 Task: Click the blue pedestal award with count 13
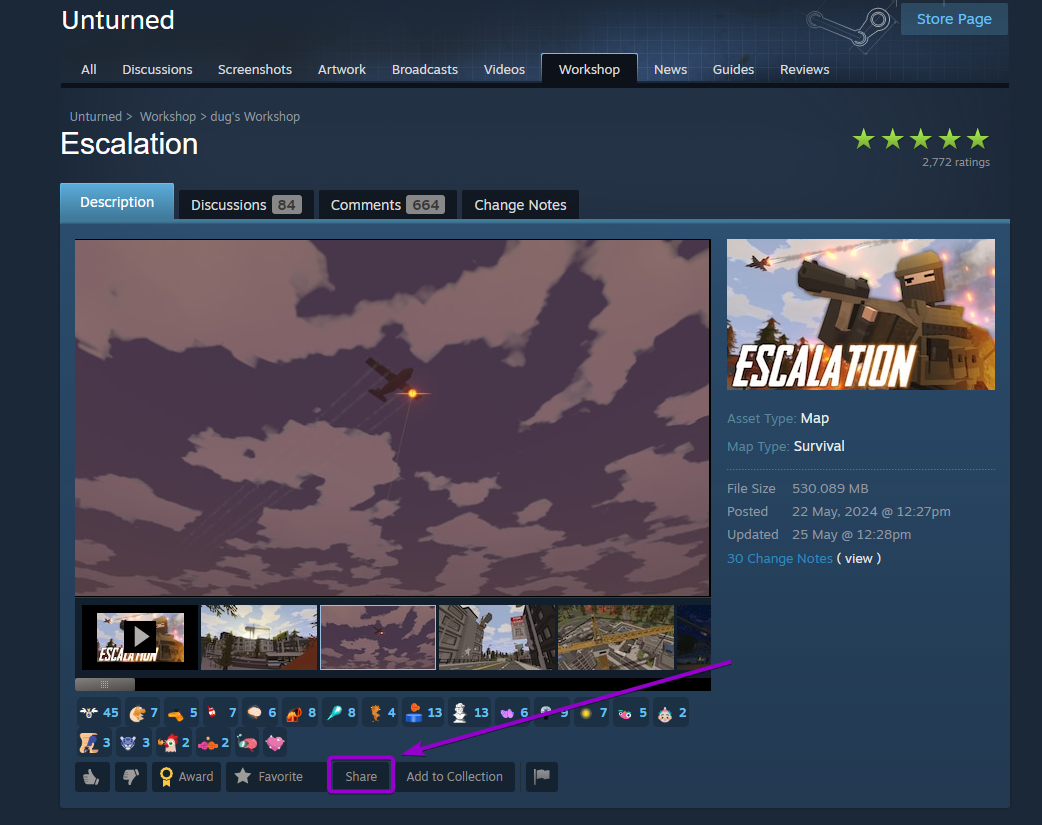click(423, 713)
